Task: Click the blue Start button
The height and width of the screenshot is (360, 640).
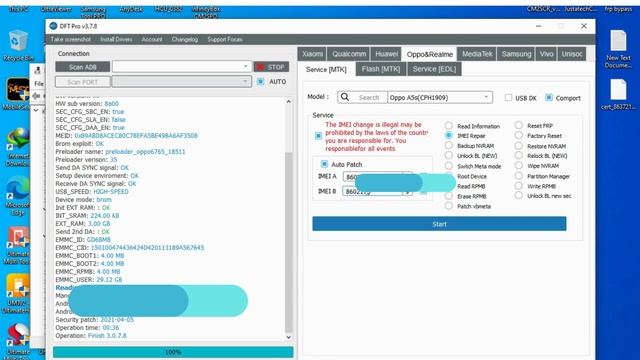Action: [439, 224]
